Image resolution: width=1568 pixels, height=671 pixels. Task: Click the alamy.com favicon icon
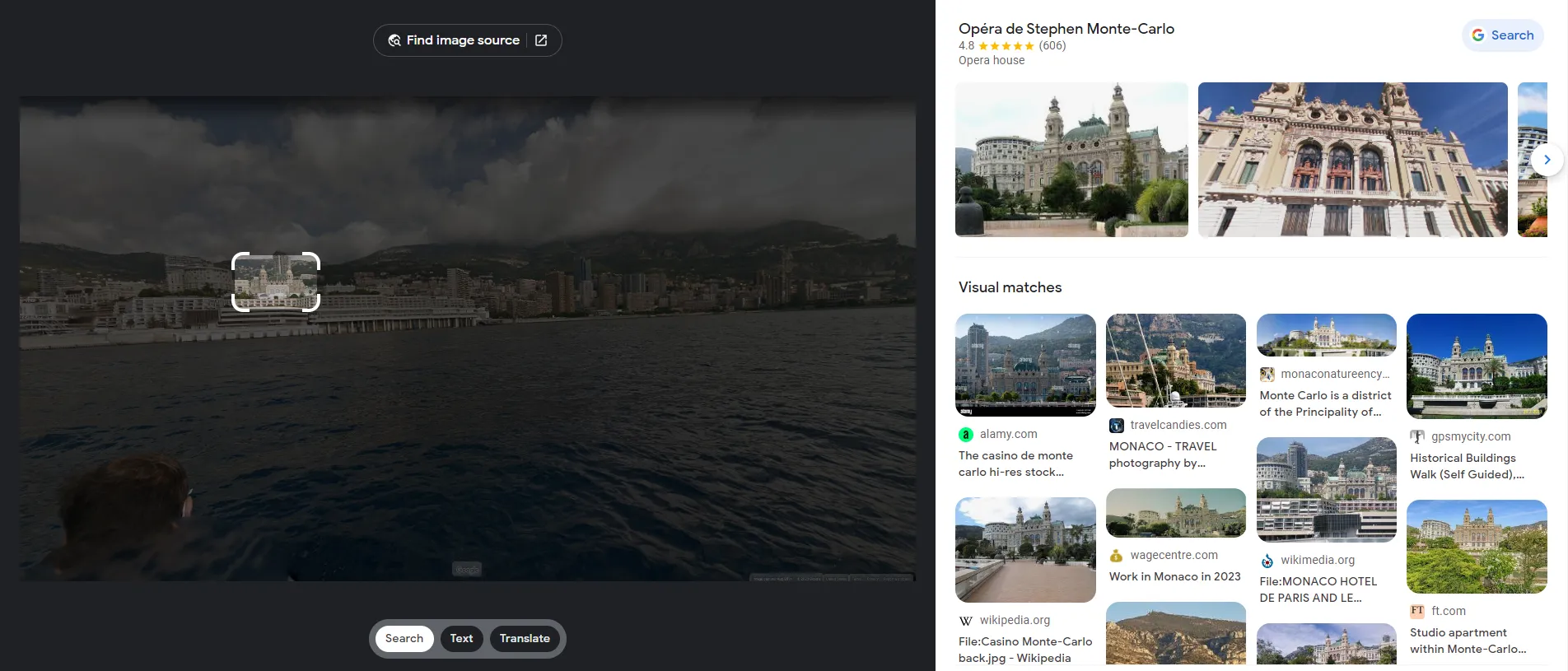point(966,434)
